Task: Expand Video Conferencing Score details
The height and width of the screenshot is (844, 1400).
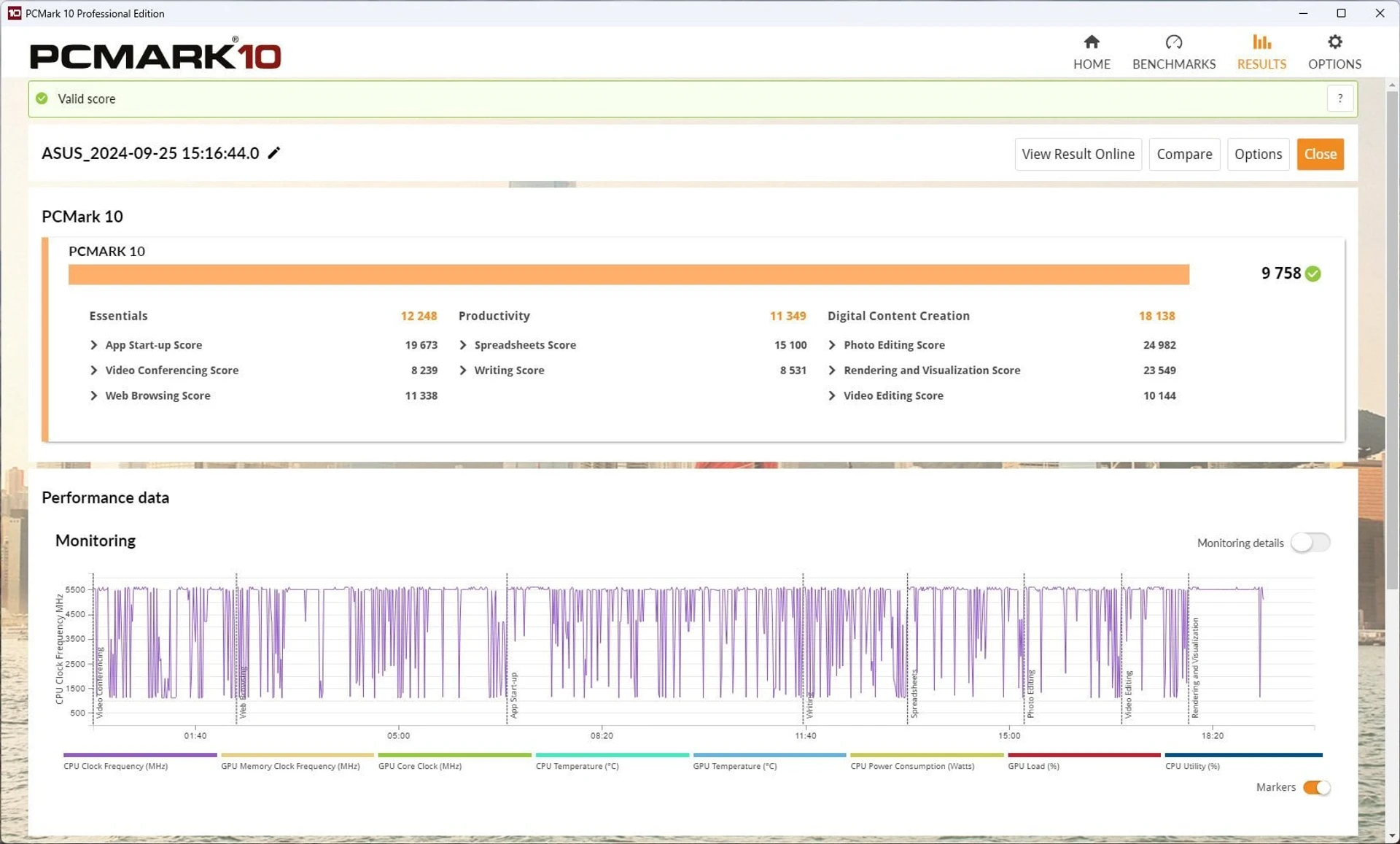Action: point(93,371)
